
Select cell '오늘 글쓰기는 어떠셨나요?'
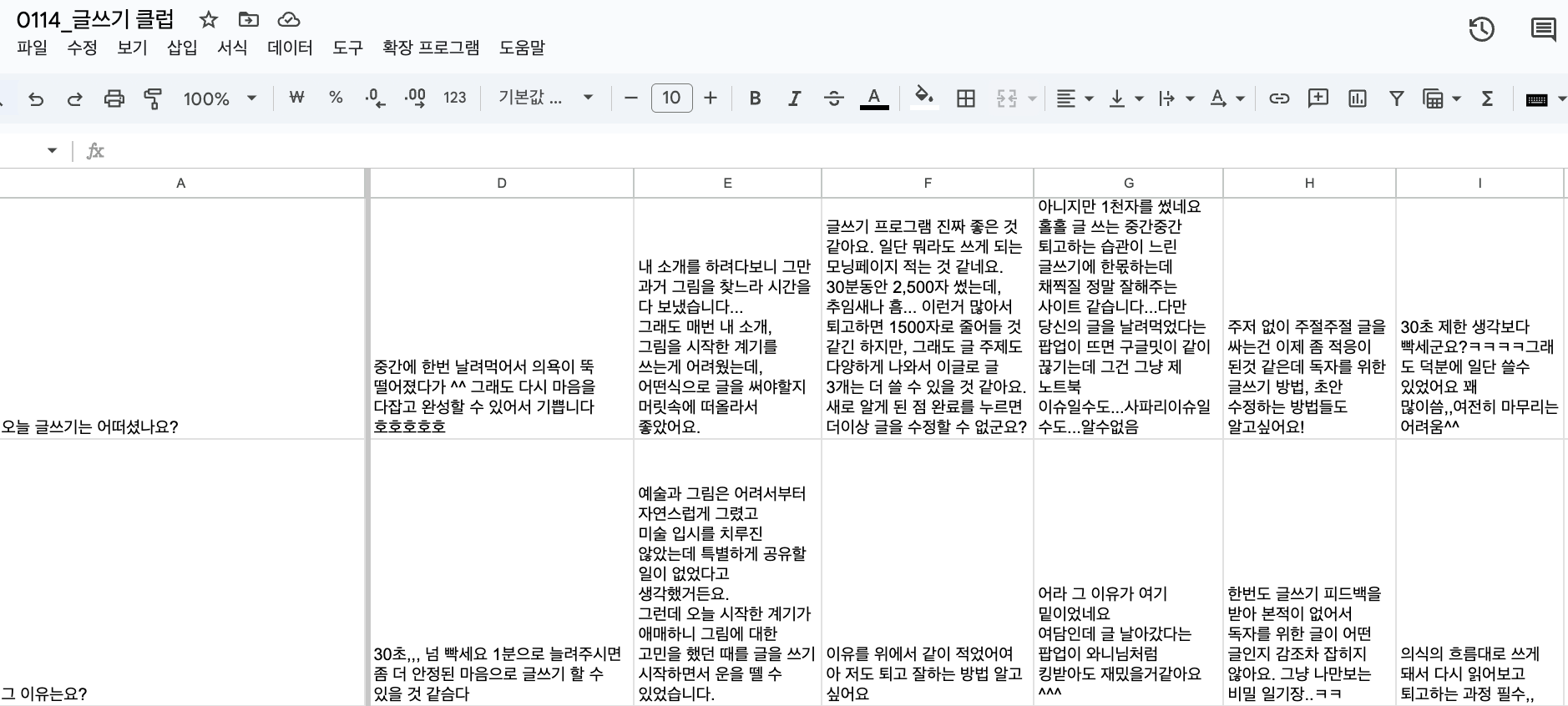click(181, 319)
